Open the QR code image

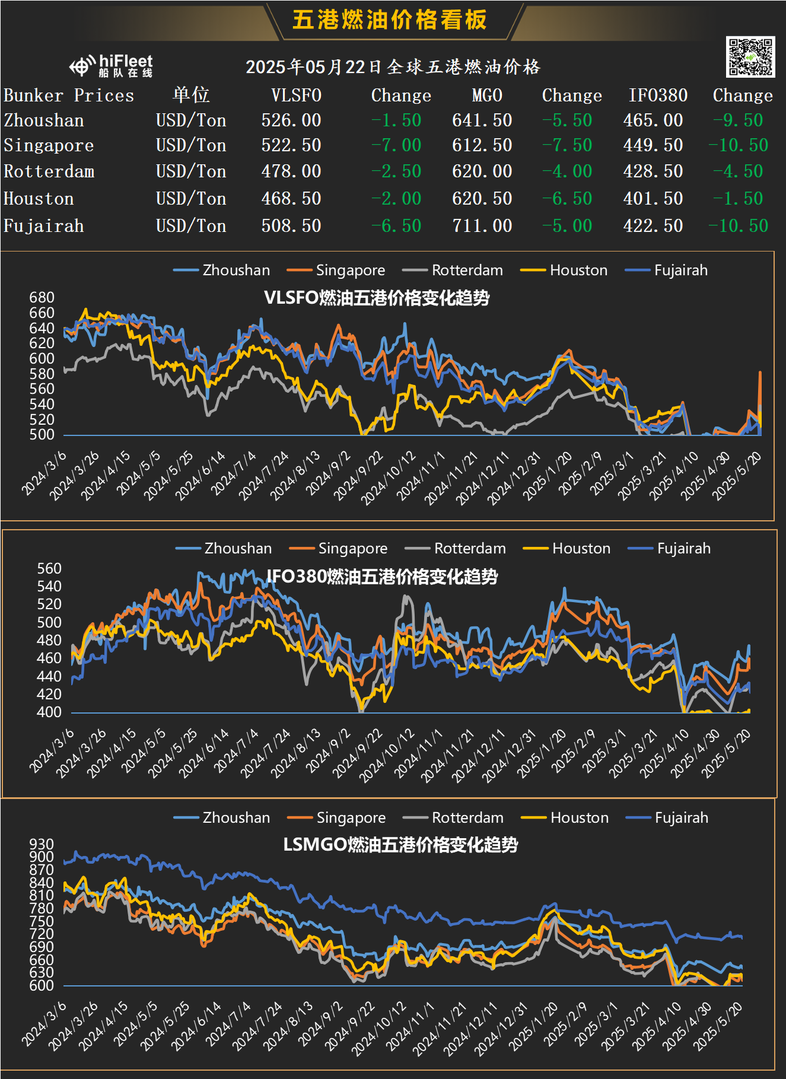pos(750,57)
